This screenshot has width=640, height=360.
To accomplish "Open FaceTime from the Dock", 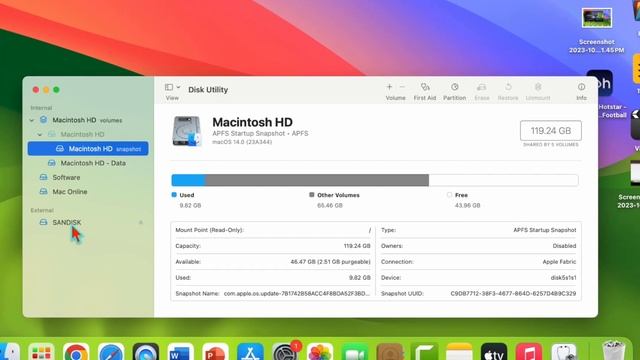I will click(355, 353).
